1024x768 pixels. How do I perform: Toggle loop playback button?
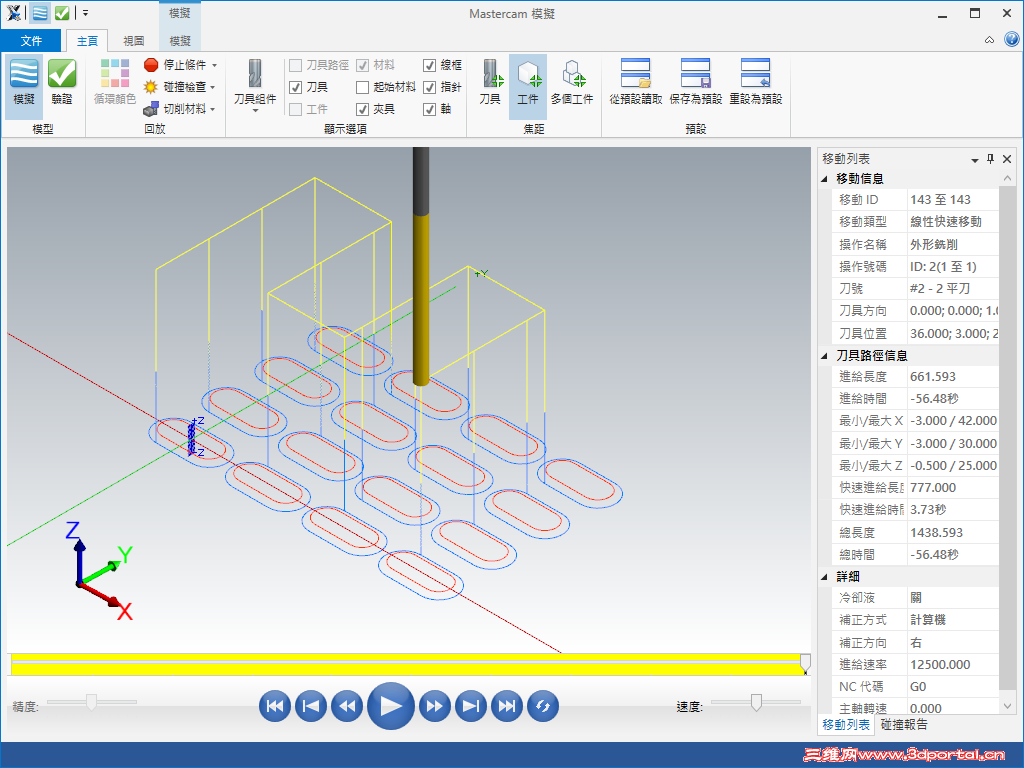[543, 706]
